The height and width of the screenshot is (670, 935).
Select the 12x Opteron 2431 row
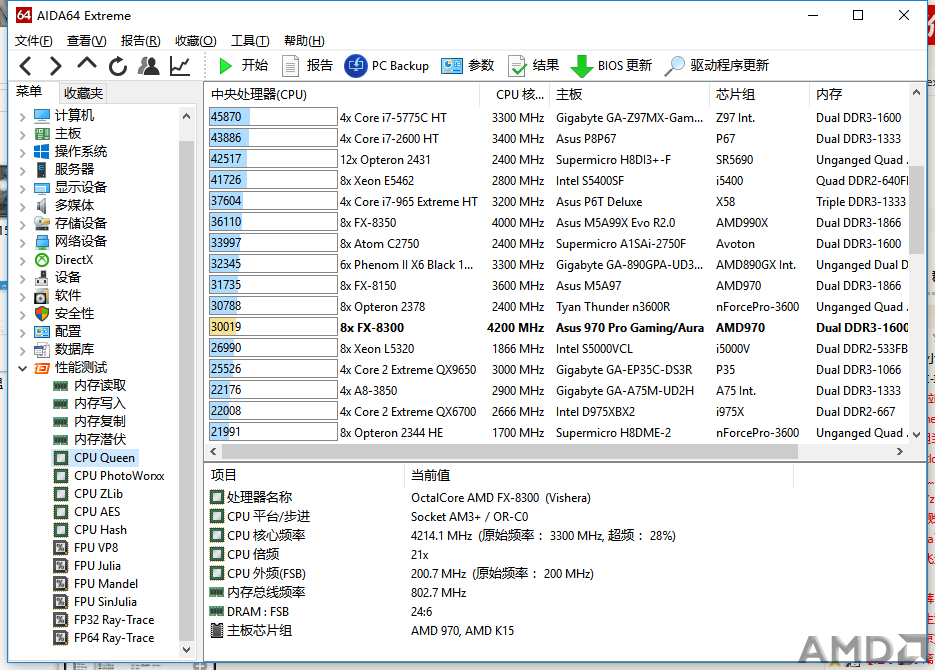click(558, 160)
